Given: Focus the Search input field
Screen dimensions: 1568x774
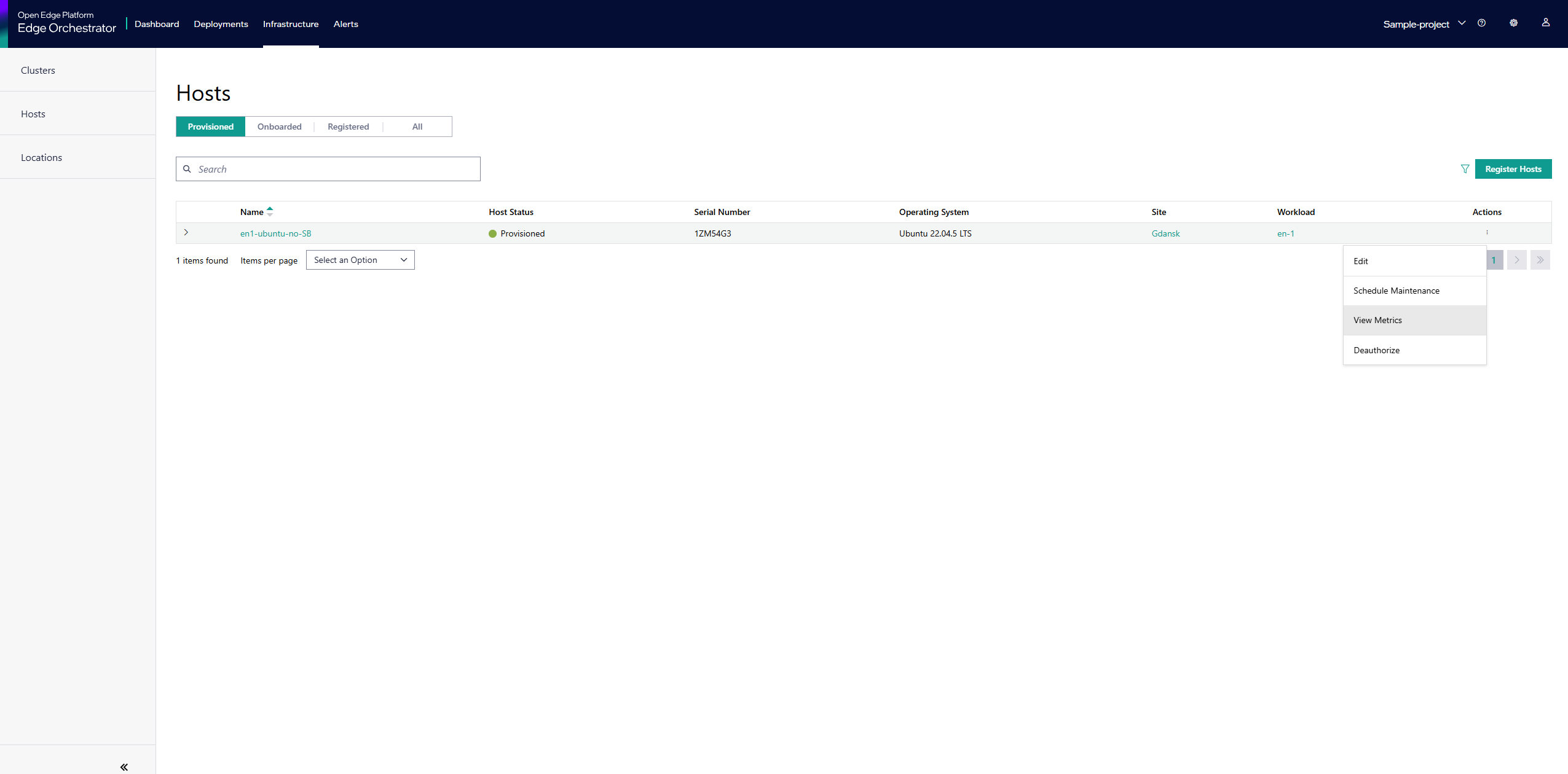Looking at the screenshot, I should [335, 169].
